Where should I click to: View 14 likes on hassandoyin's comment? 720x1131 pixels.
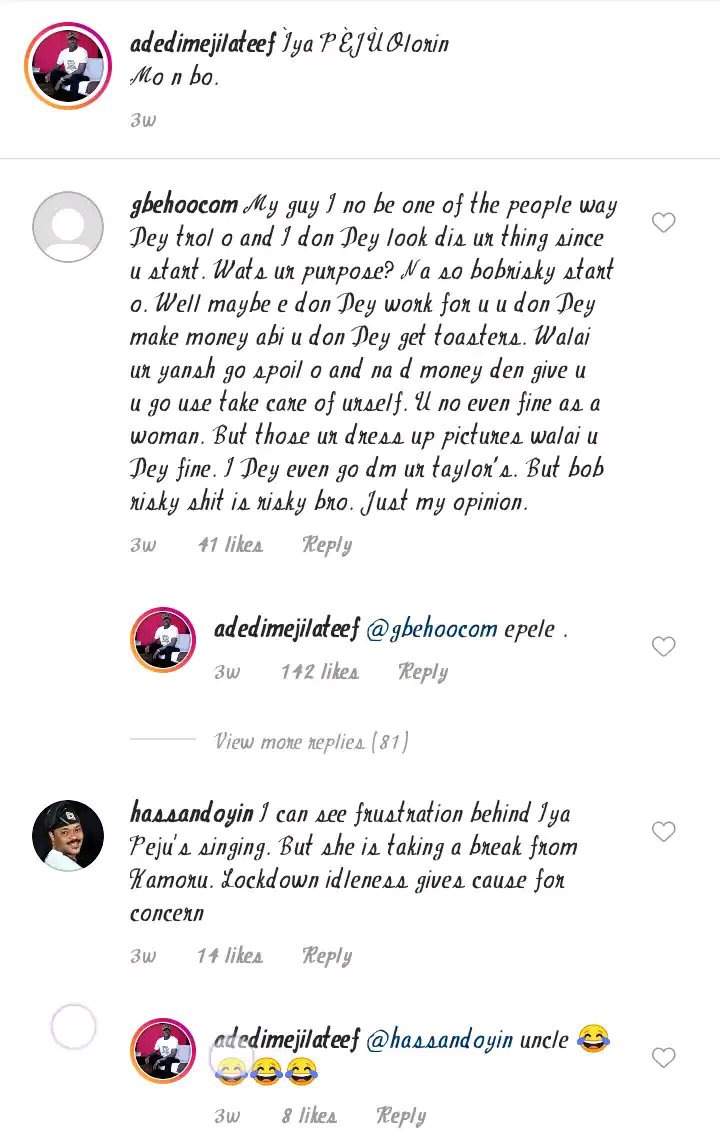coord(230,956)
